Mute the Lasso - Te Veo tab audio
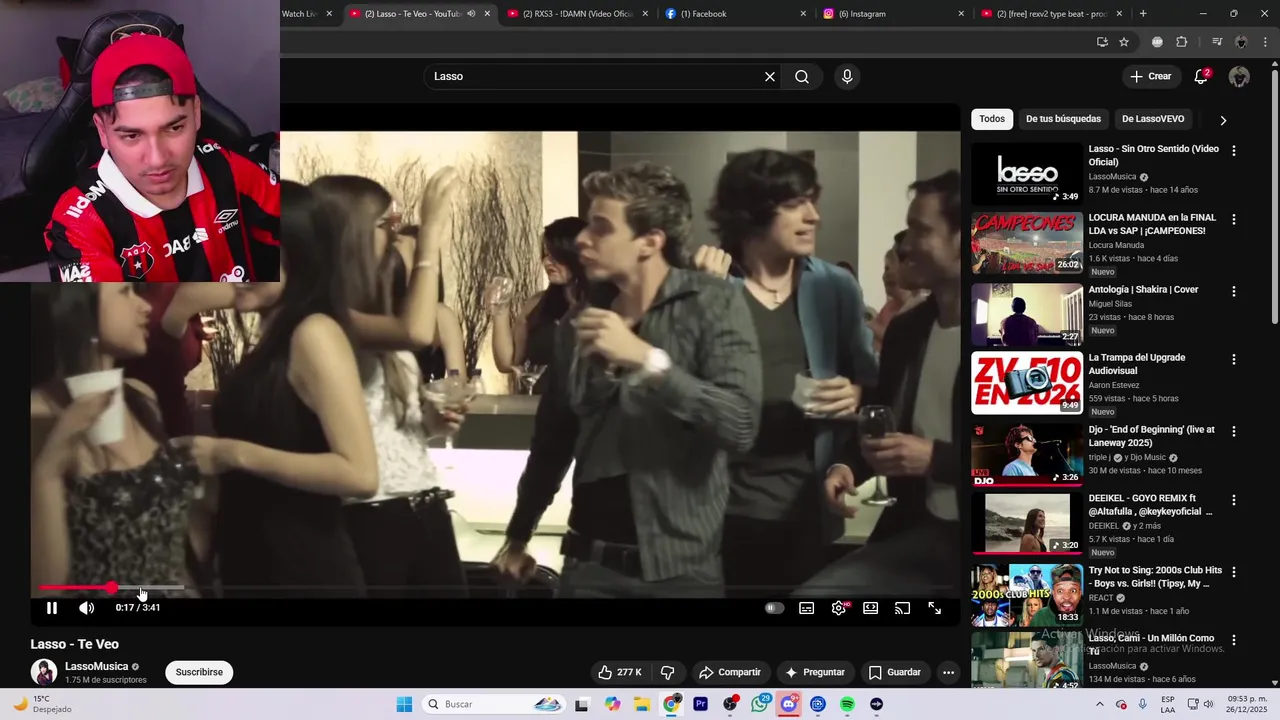Screen dimensions: 1280x720 [x=471, y=14]
